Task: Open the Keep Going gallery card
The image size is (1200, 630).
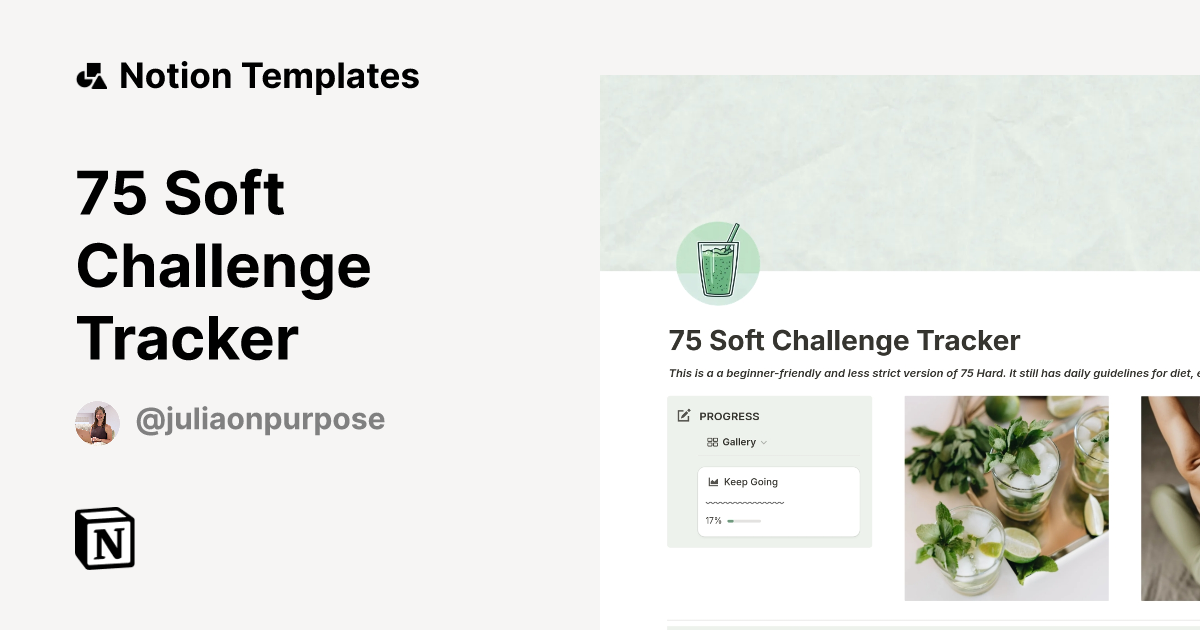Action: coord(778,501)
